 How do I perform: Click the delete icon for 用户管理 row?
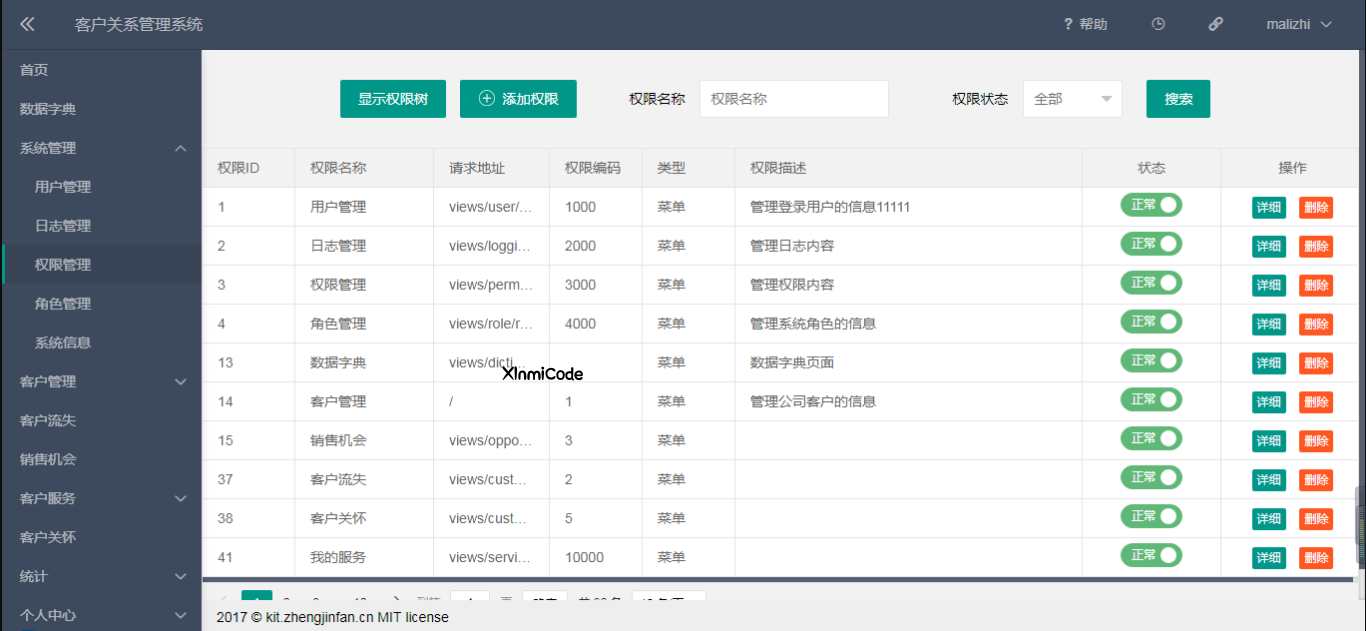[x=1315, y=208]
